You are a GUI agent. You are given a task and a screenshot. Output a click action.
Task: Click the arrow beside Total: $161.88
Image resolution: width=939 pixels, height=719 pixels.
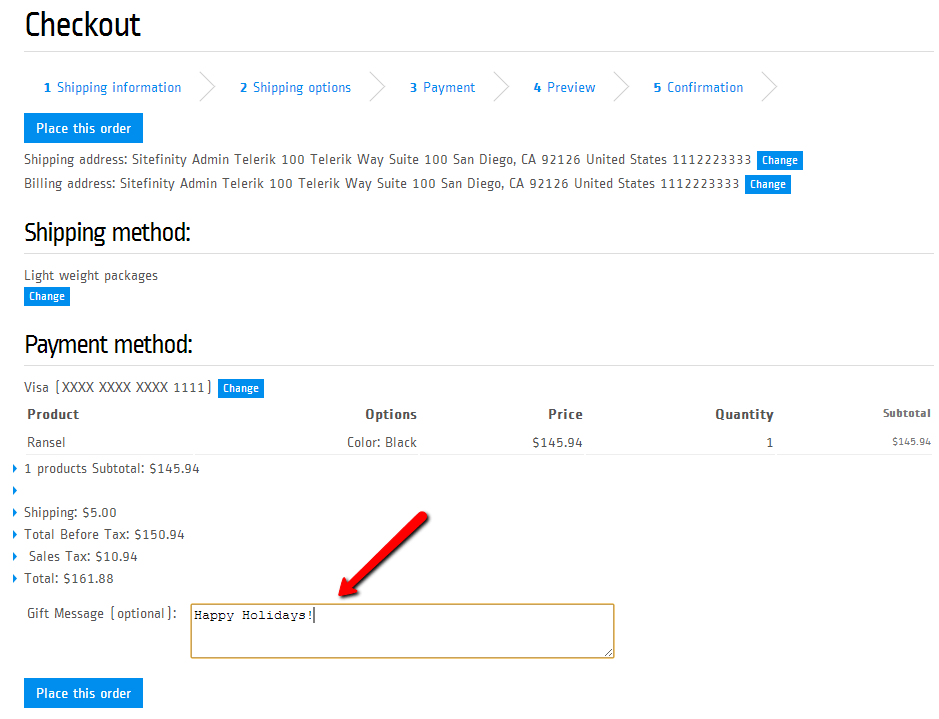point(15,579)
